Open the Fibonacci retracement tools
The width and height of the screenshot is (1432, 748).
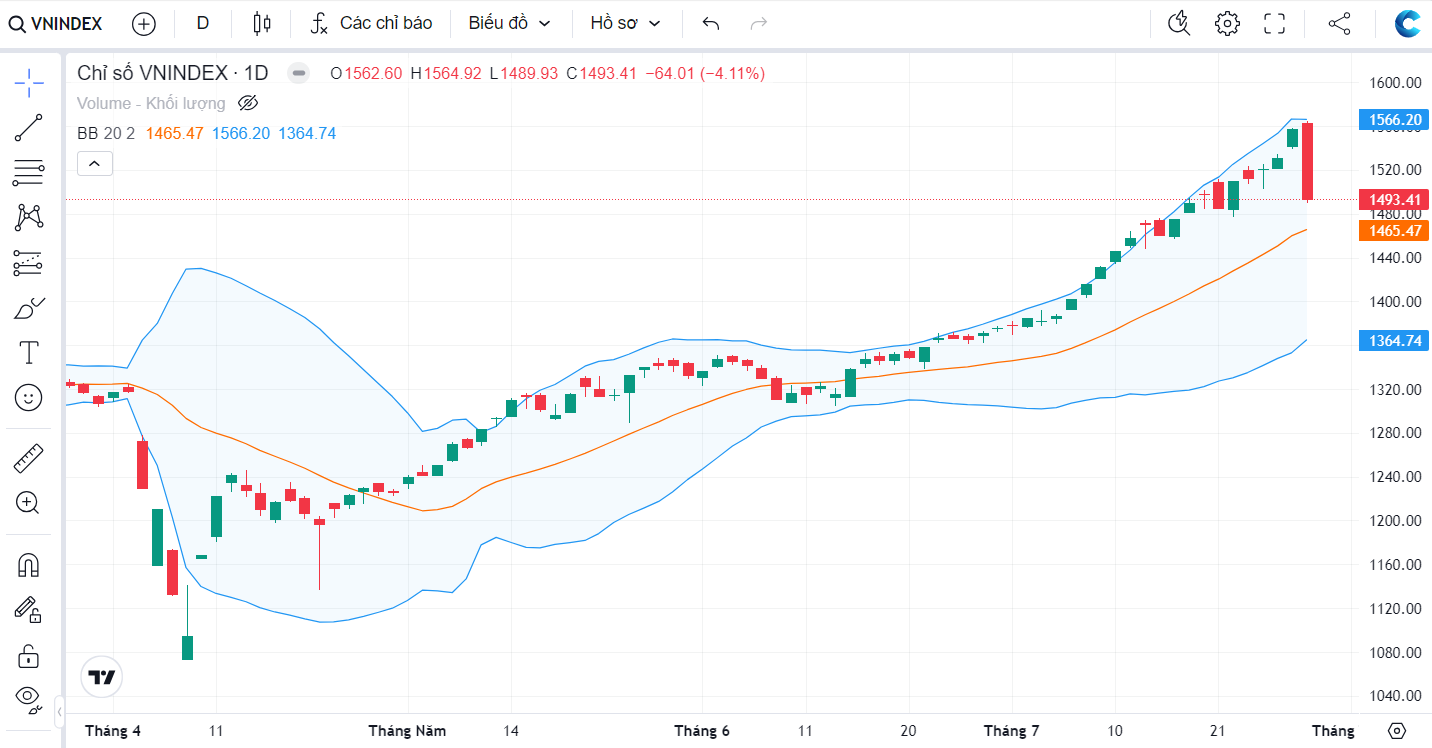tap(29, 173)
